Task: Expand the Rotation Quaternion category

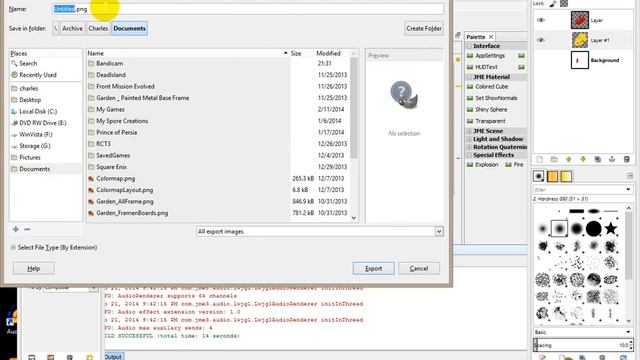Action: (469, 147)
